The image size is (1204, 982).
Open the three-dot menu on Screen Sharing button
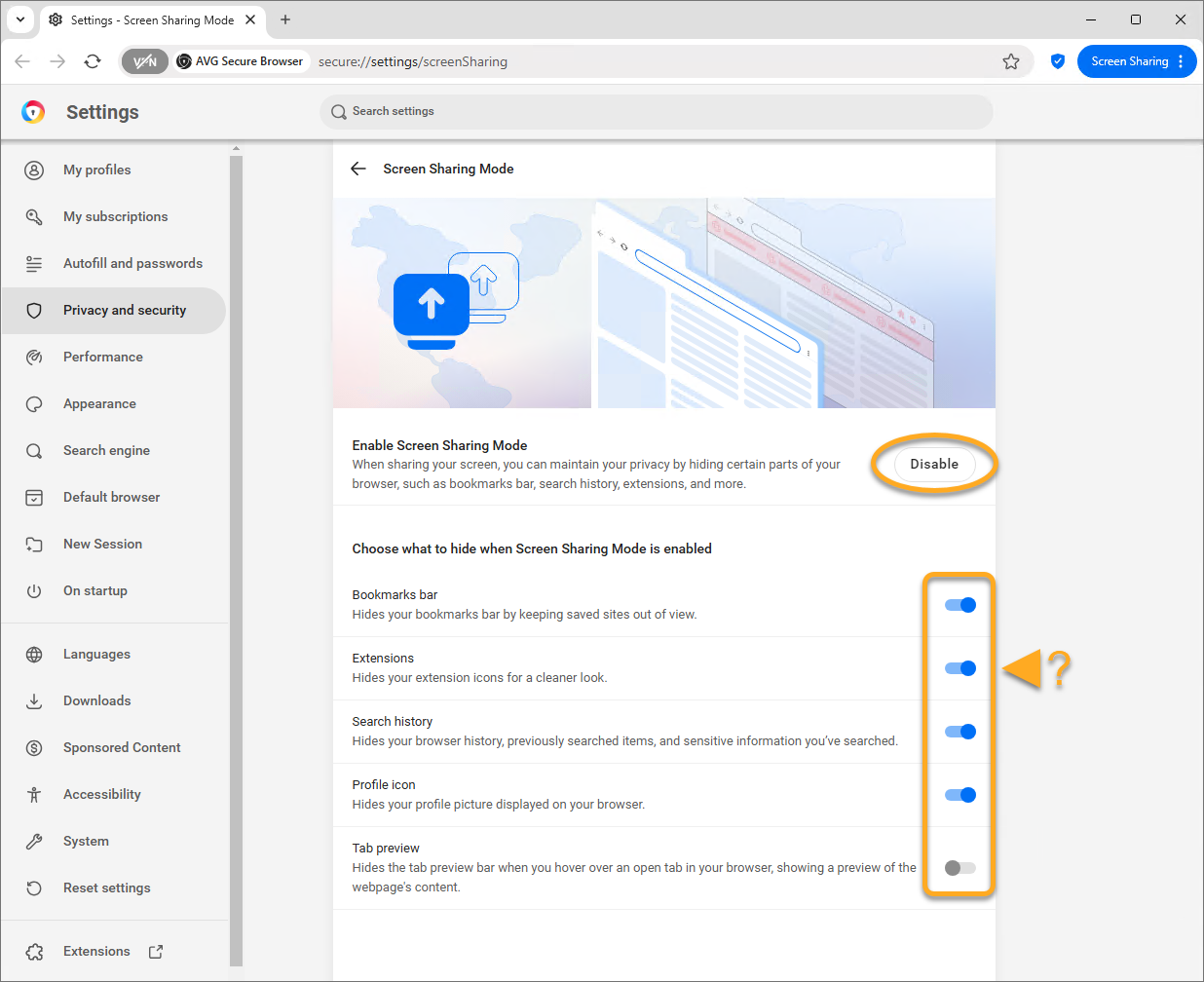[x=1181, y=61]
